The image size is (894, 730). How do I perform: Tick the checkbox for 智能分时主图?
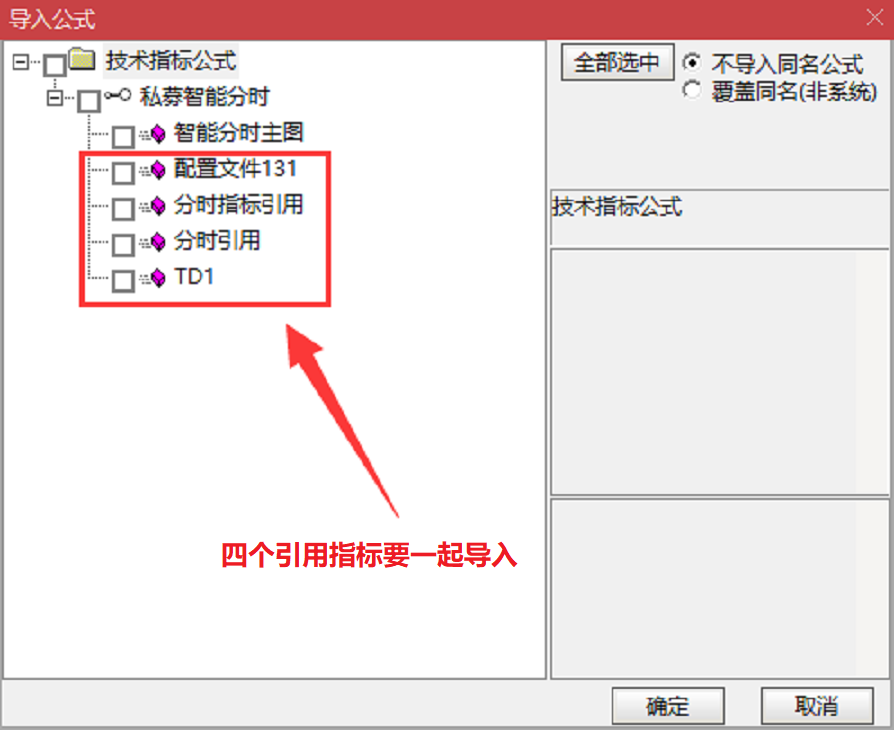123,137
